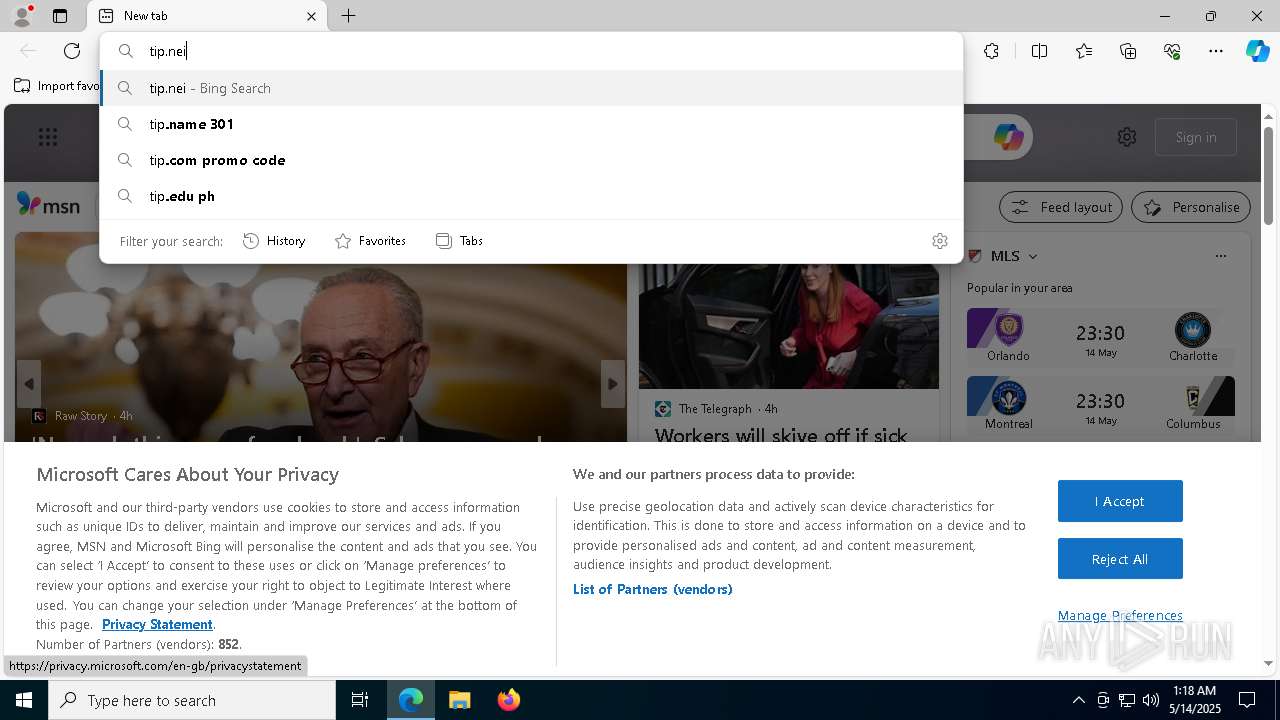Open List of Partners (vendors) link
Viewport: 1280px width, 720px height.
tap(653, 589)
